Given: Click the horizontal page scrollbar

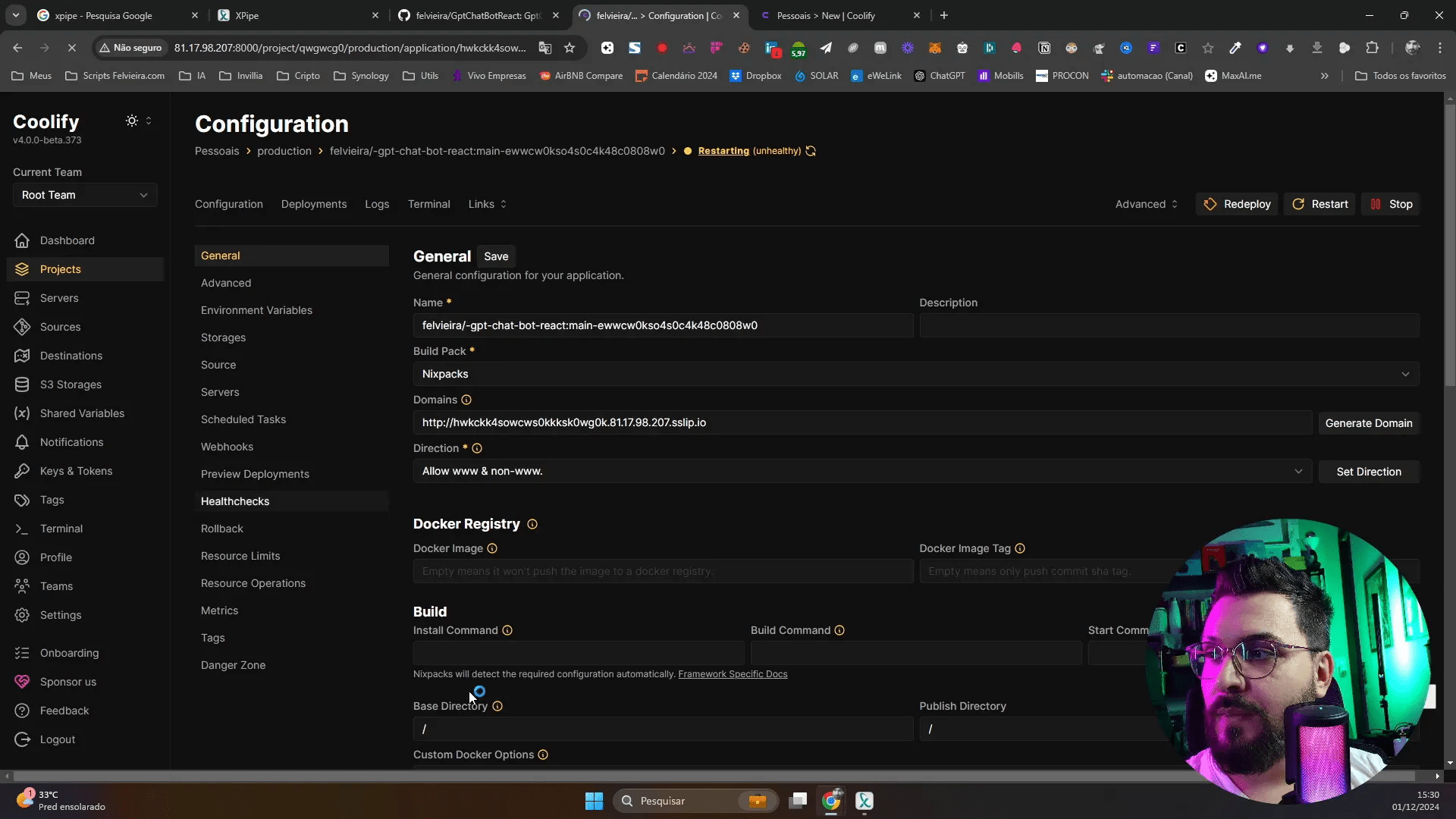Looking at the screenshot, I should (713, 776).
